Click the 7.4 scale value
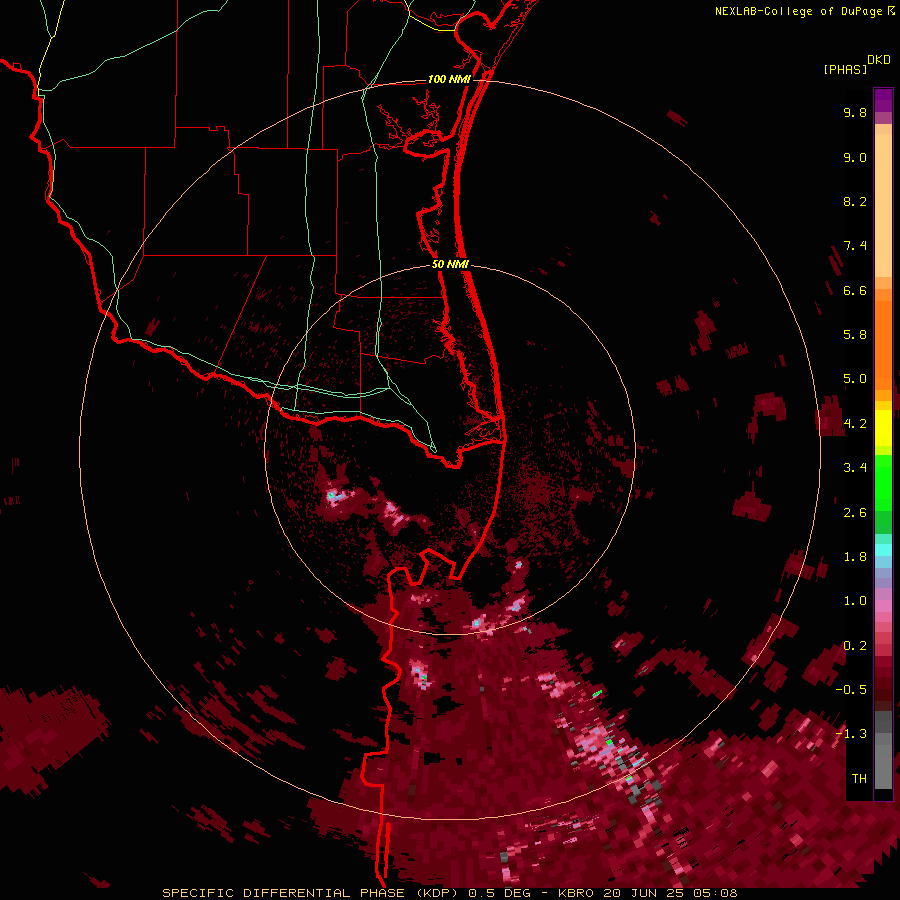The width and height of the screenshot is (900, 900). (855, 246)
